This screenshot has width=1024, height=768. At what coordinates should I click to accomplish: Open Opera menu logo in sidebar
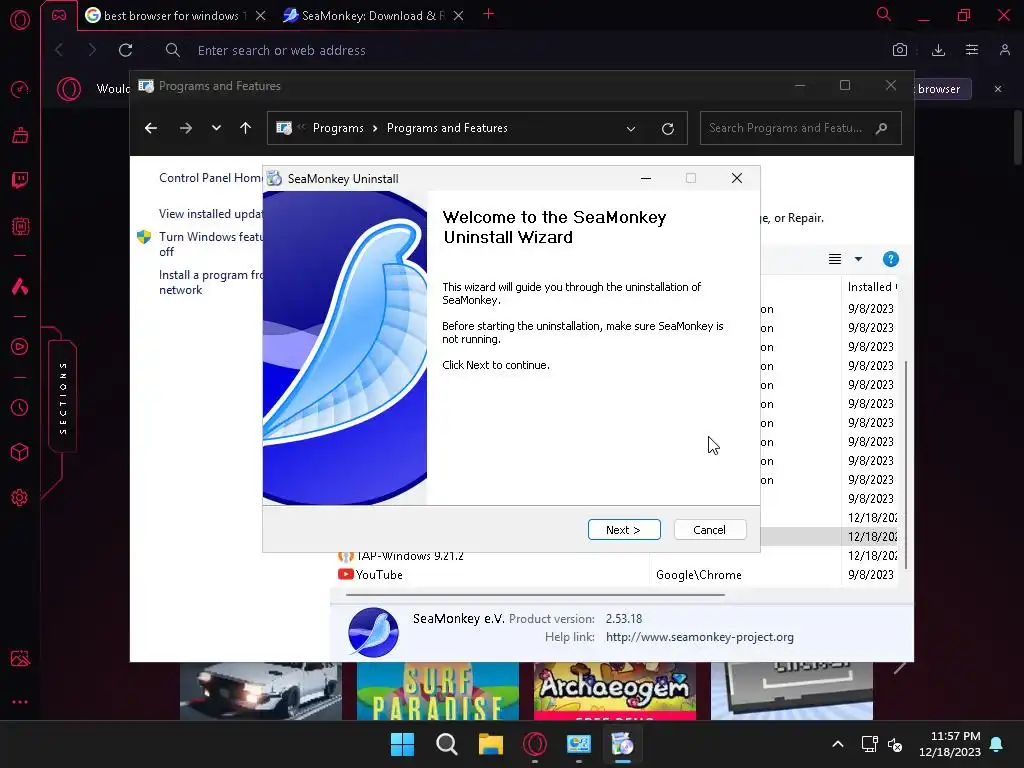pos(20,20)
